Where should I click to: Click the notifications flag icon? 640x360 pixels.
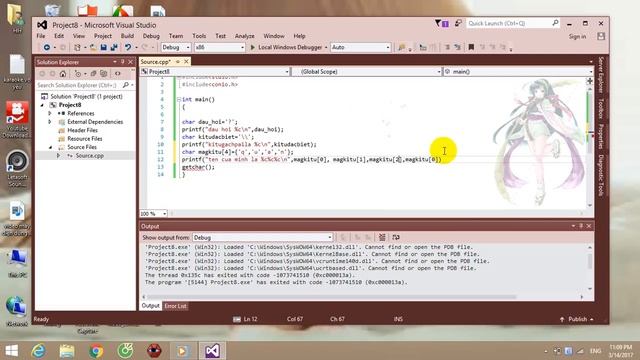441,24
